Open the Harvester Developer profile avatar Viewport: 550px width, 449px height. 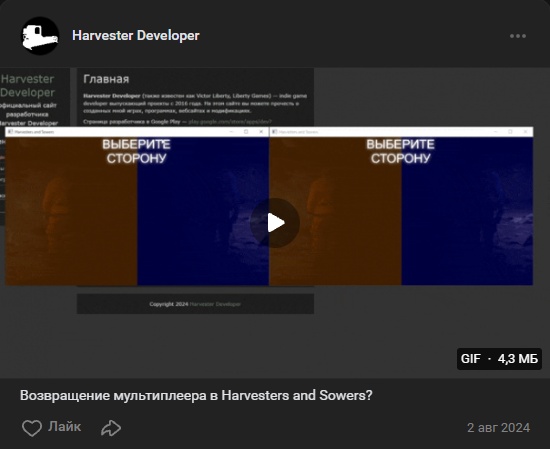point(40,36)
